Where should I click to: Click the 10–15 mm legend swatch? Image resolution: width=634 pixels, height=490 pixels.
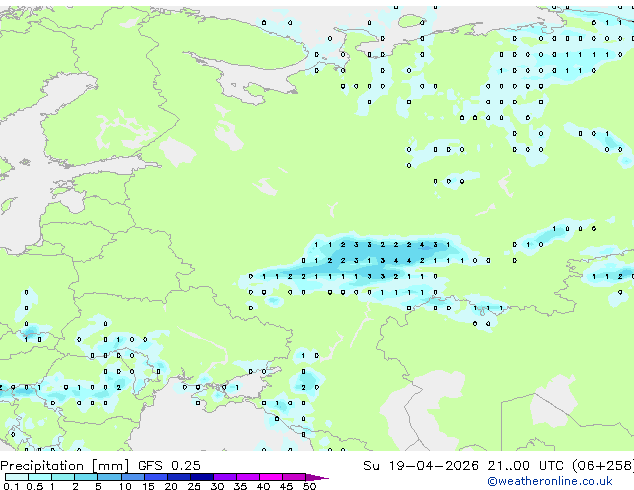coord(133,477)
